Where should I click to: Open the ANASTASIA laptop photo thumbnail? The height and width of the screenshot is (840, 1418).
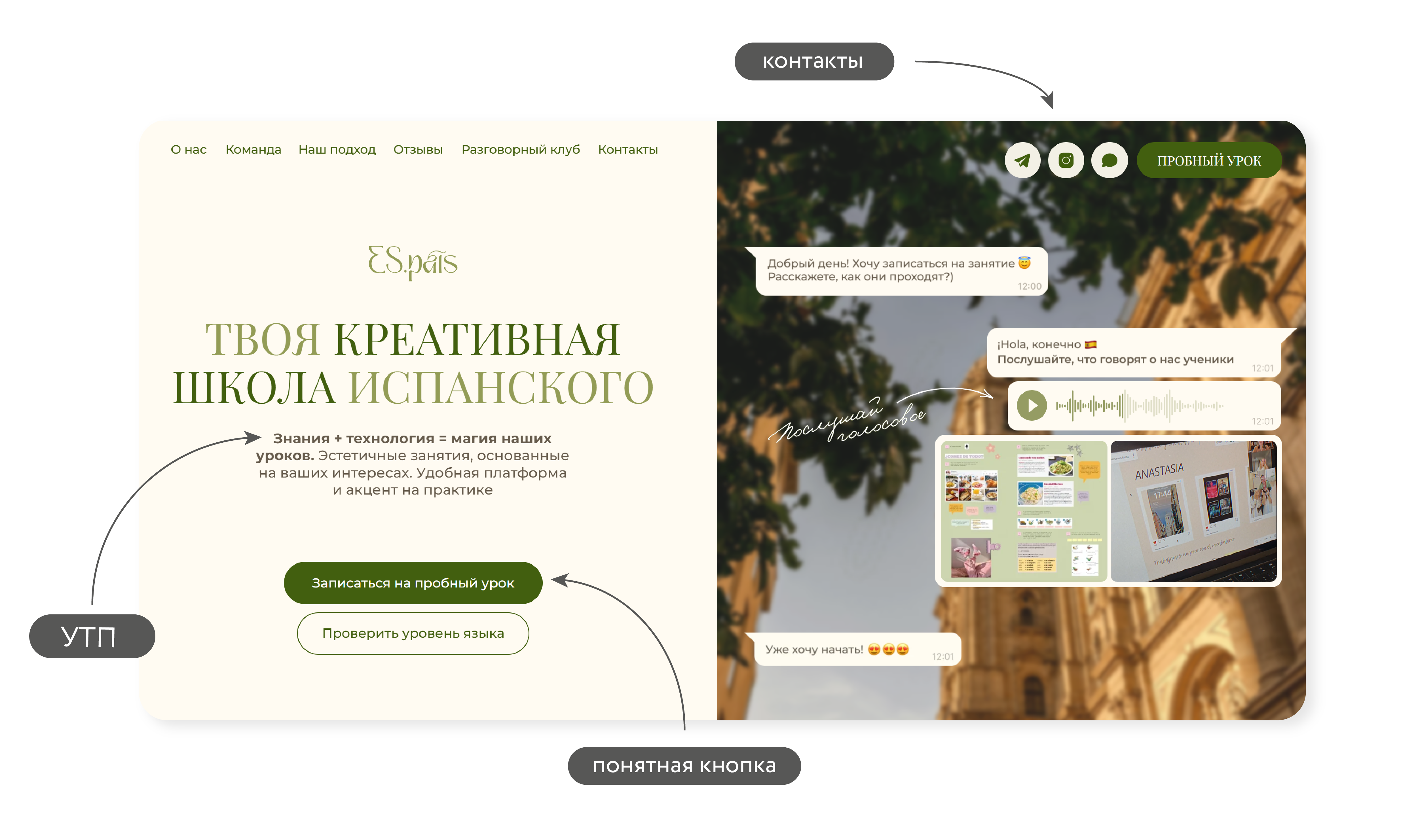[x=1194, y=511]
